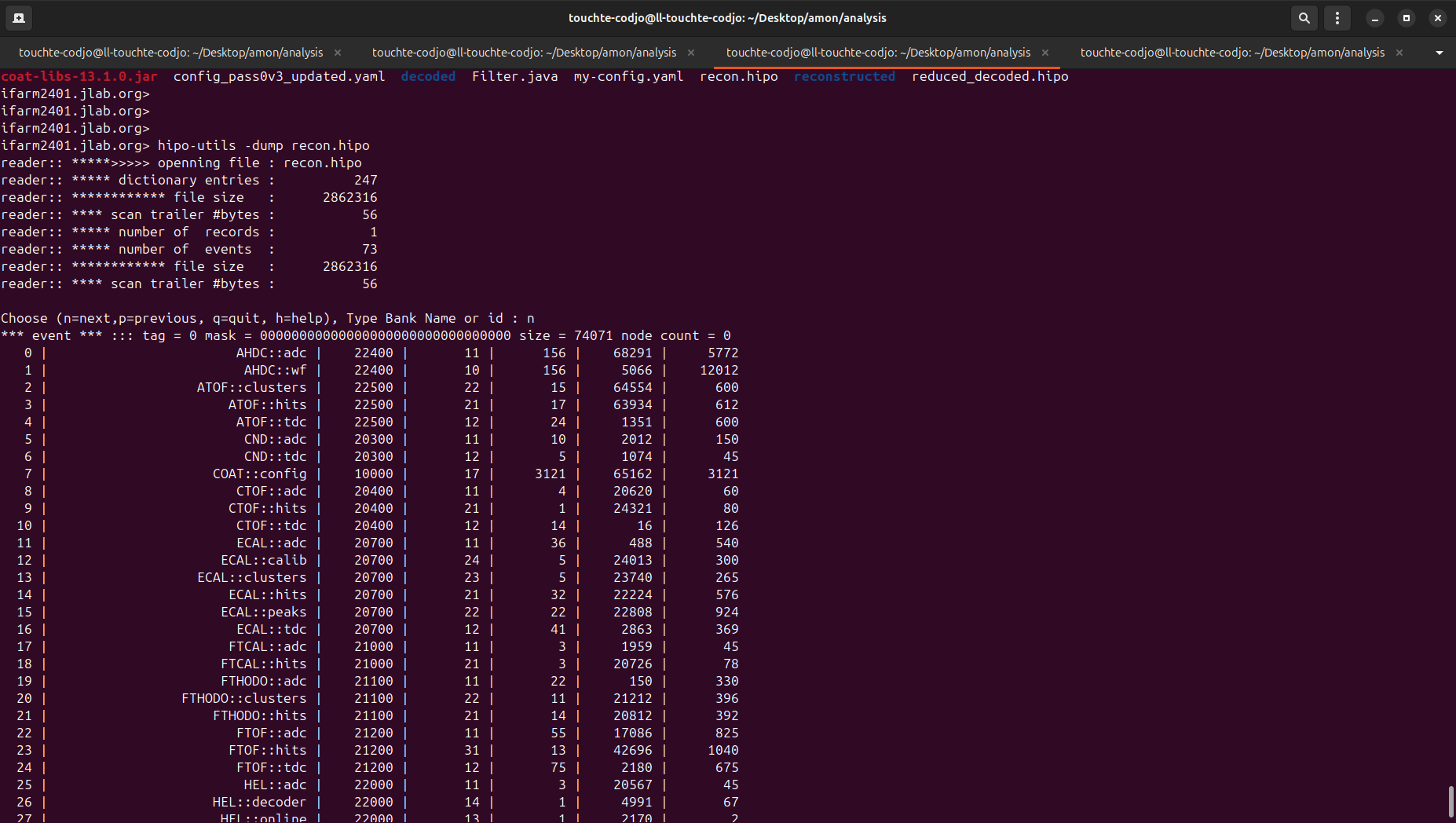The height and width of the screenshot is (823, 1456).
Task: Click the decoded directory name
Action: pyautogui.click(x=428, y=76)
